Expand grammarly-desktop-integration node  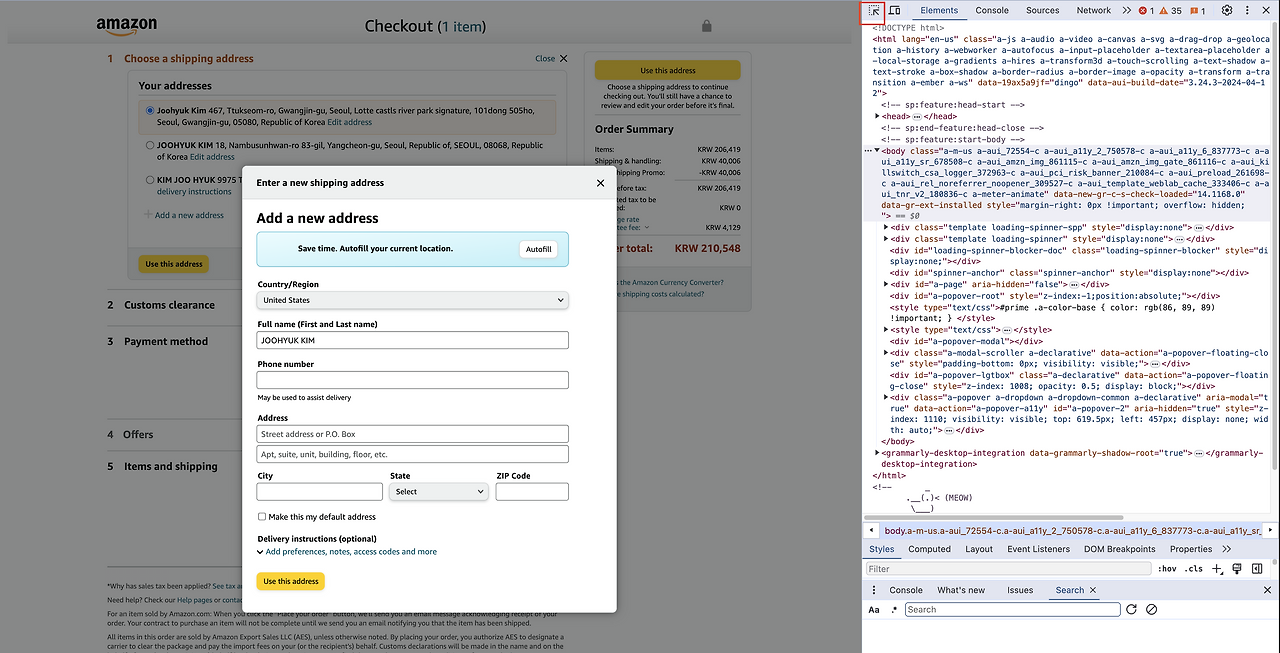click(878, 453)
